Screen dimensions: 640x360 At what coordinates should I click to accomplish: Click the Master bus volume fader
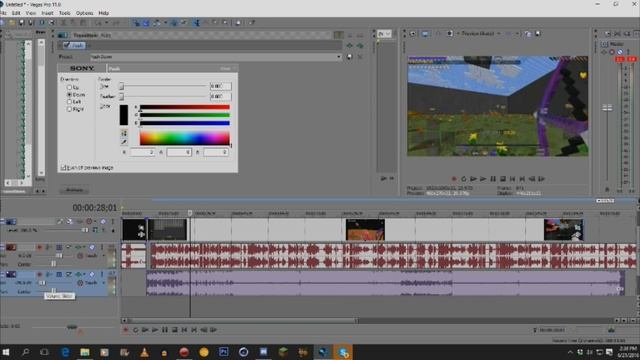coord(607,108)
